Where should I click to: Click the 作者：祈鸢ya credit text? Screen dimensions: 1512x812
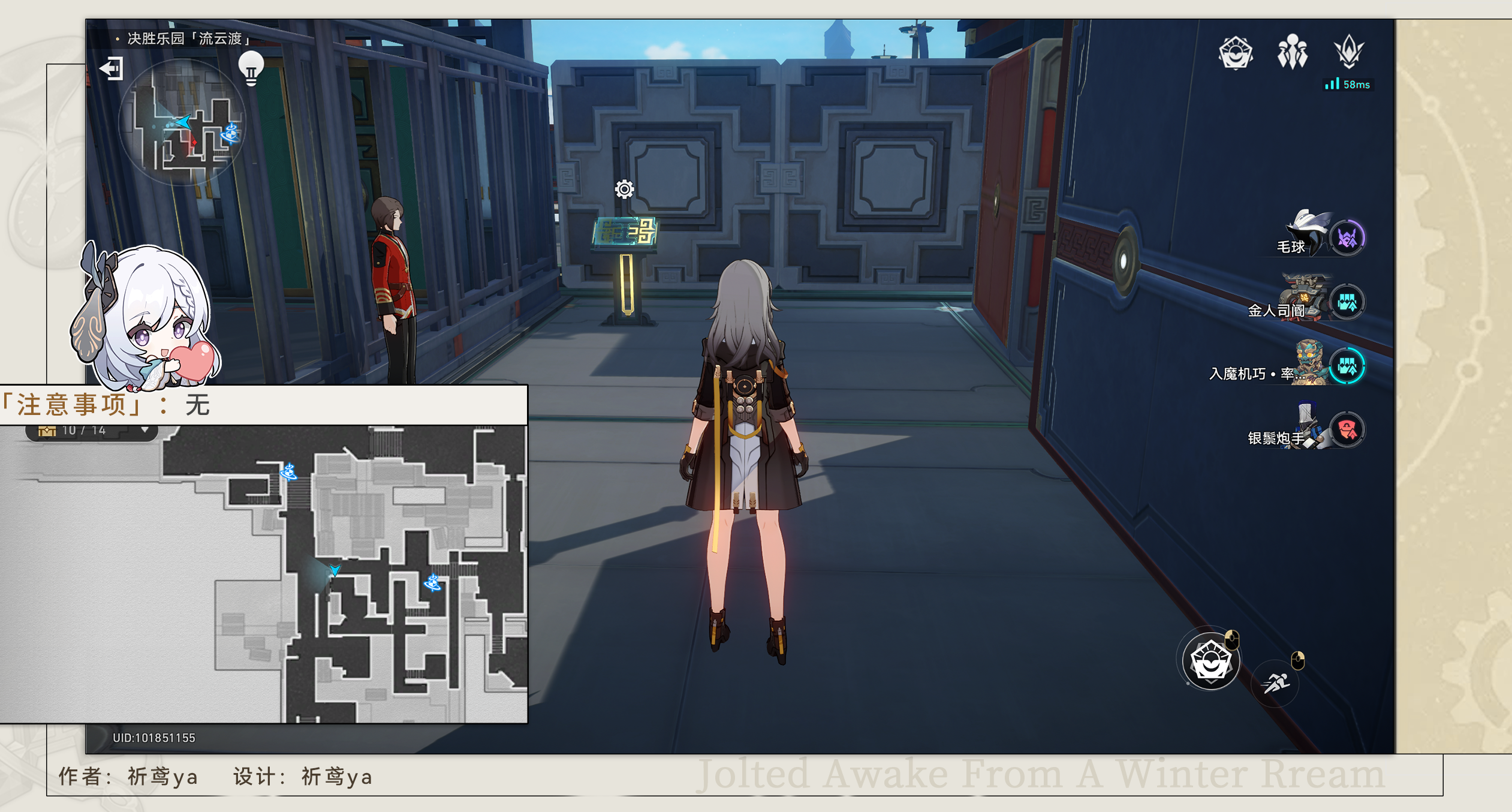(x=128, y=777)
